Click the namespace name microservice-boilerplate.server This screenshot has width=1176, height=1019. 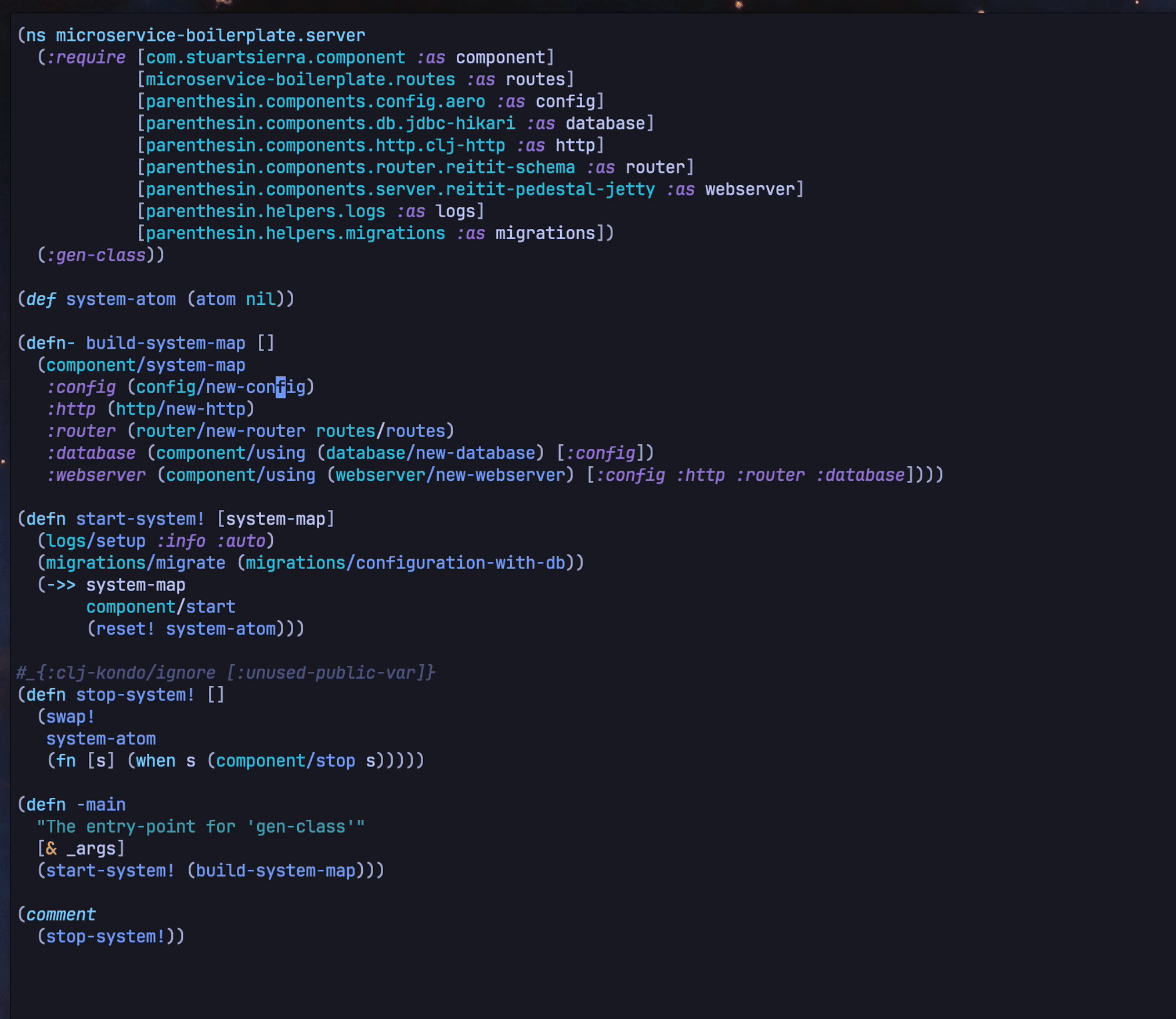tap(210, 35)
